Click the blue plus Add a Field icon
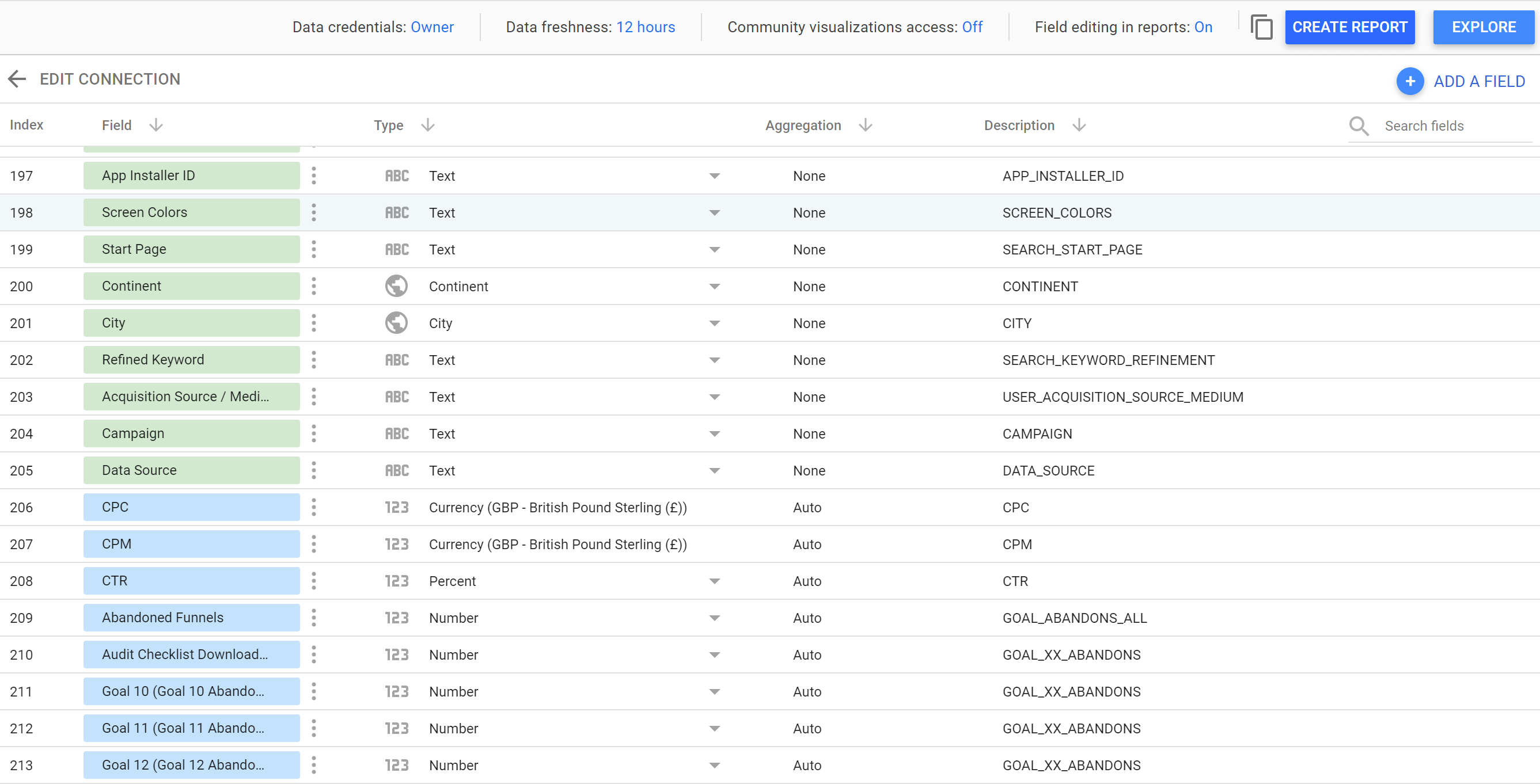The height and width of the screenshot is (784, 1540). click(x=1410, y=81)
